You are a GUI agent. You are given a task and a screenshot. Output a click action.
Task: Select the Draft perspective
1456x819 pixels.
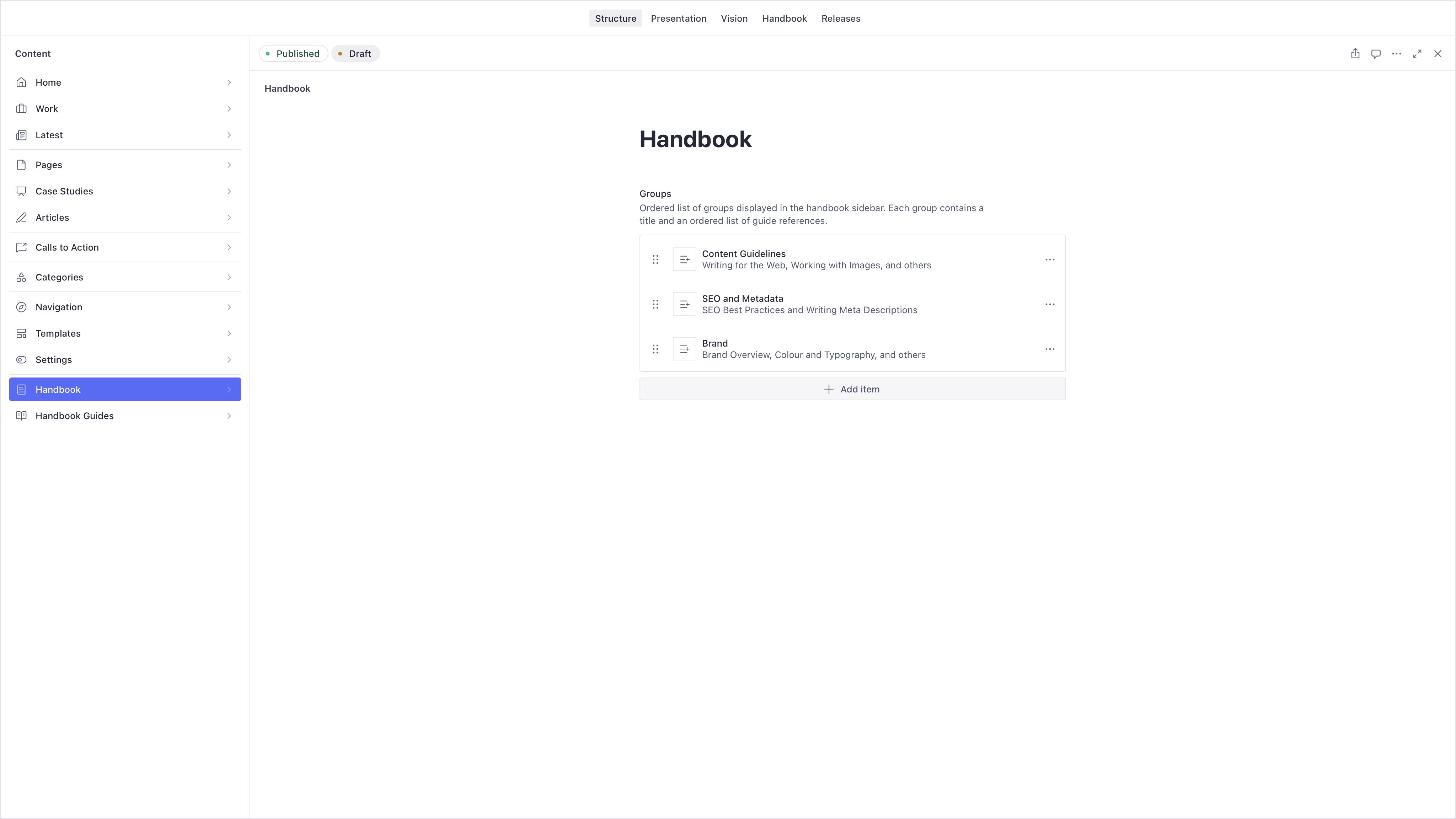coord(355,54)
